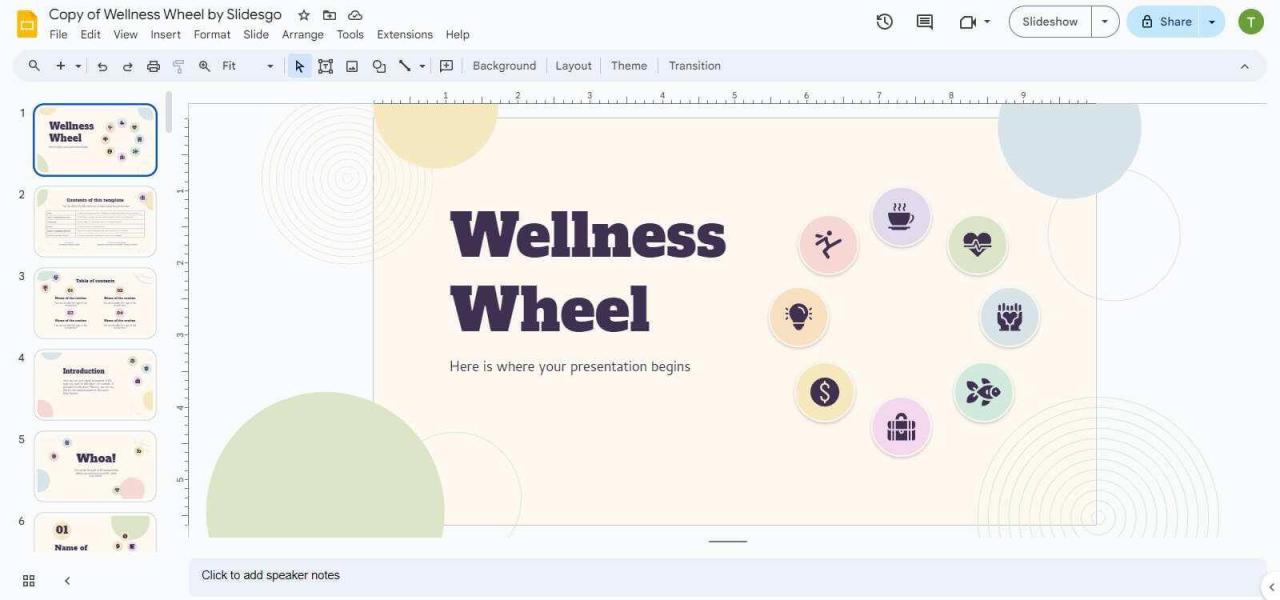
Task: Click the Print icon
Action: 152,65
